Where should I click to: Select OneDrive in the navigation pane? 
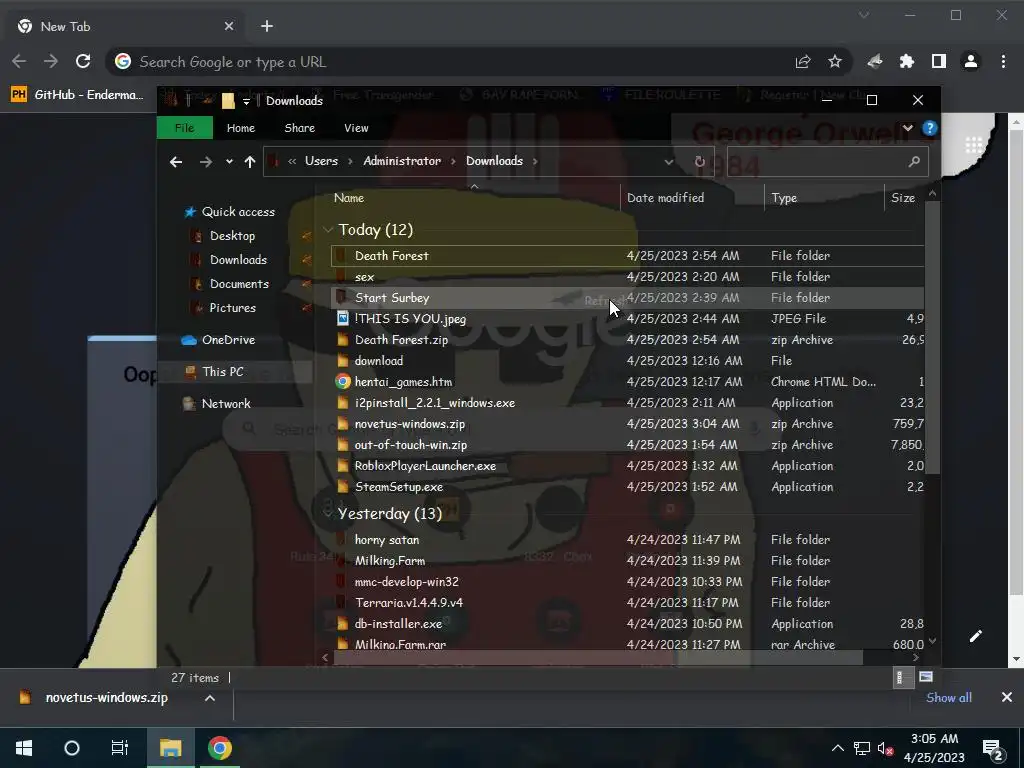[x=228, y=340]
